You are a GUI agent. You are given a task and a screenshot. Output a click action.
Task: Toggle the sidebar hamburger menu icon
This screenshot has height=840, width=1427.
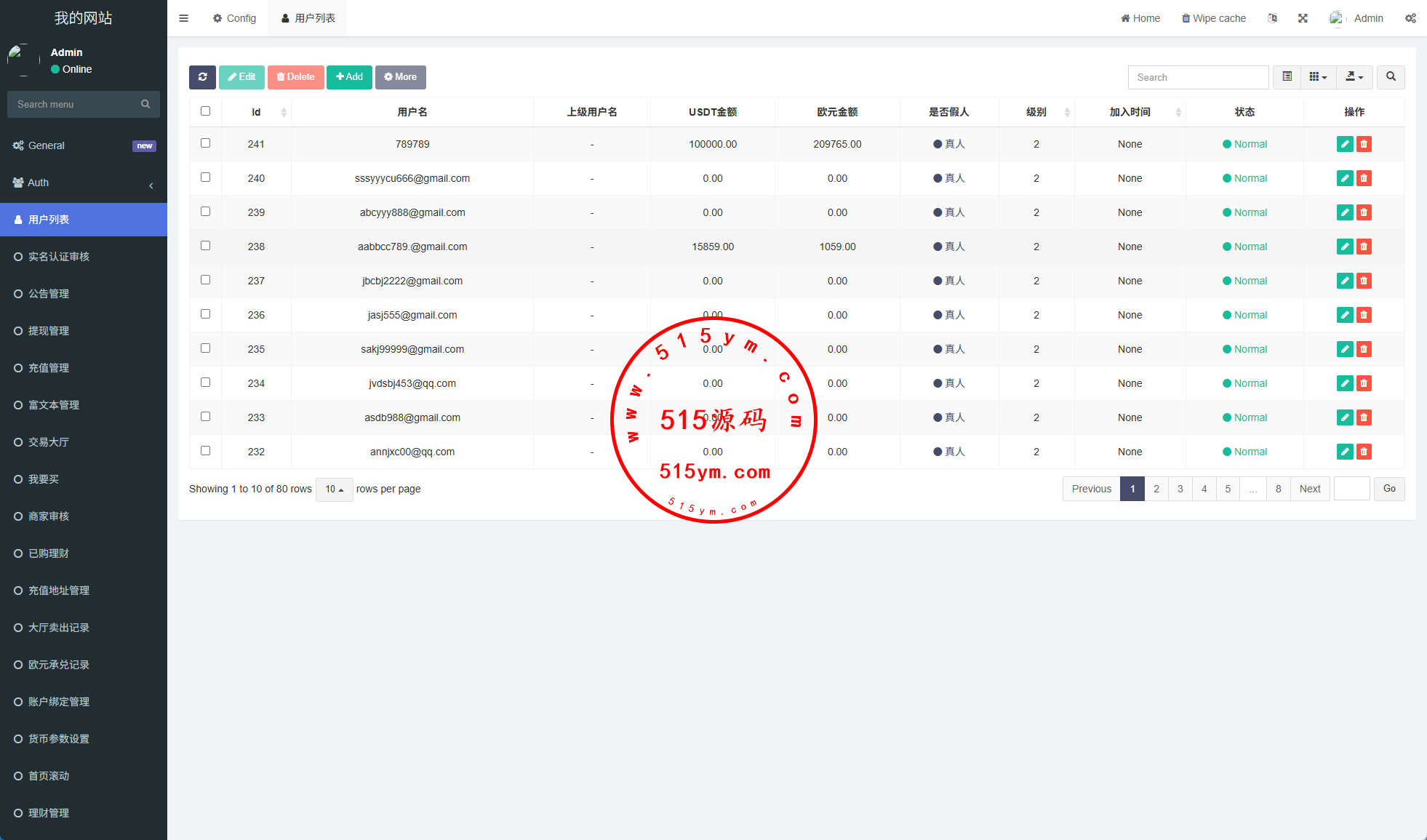[183, 18]
